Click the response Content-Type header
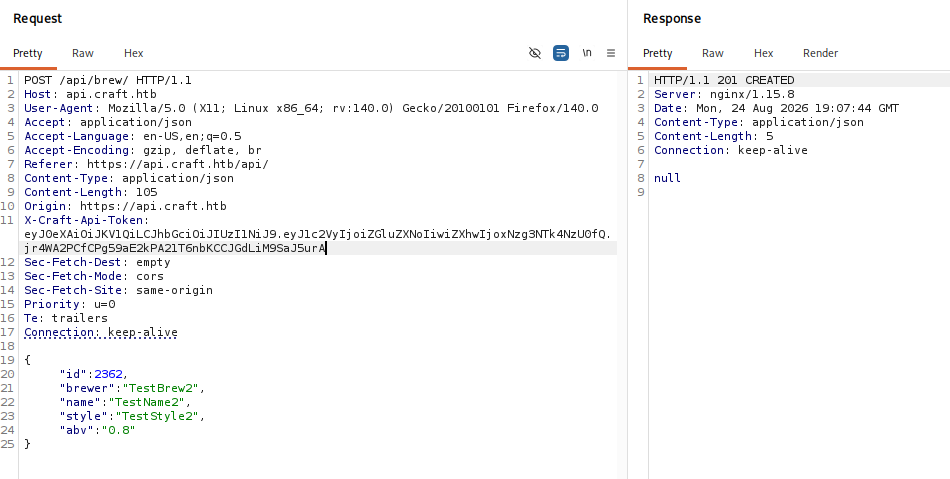The image size is (950, 479). point(759,122)
